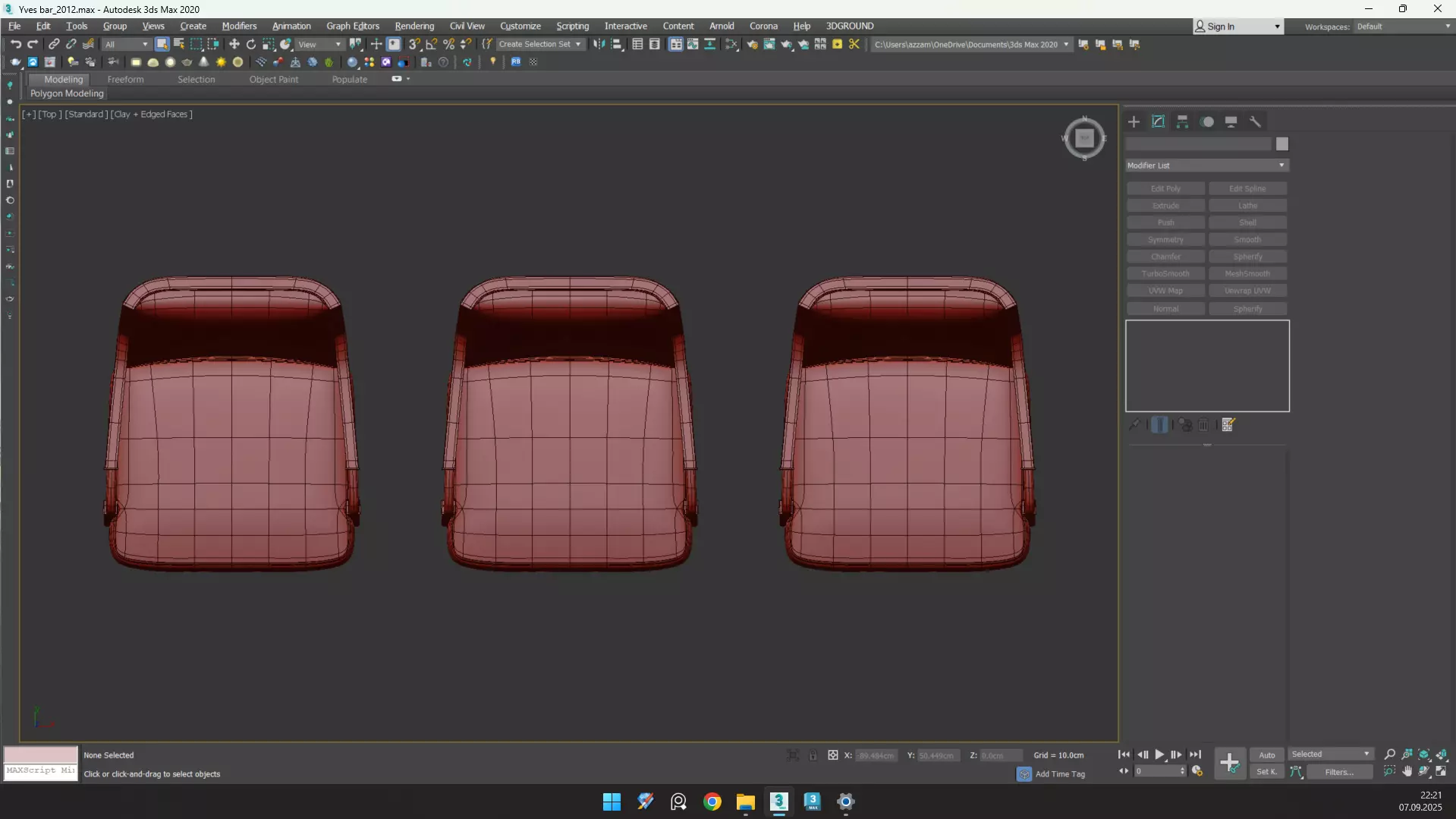Open the Rendering menu

(414, 26)
